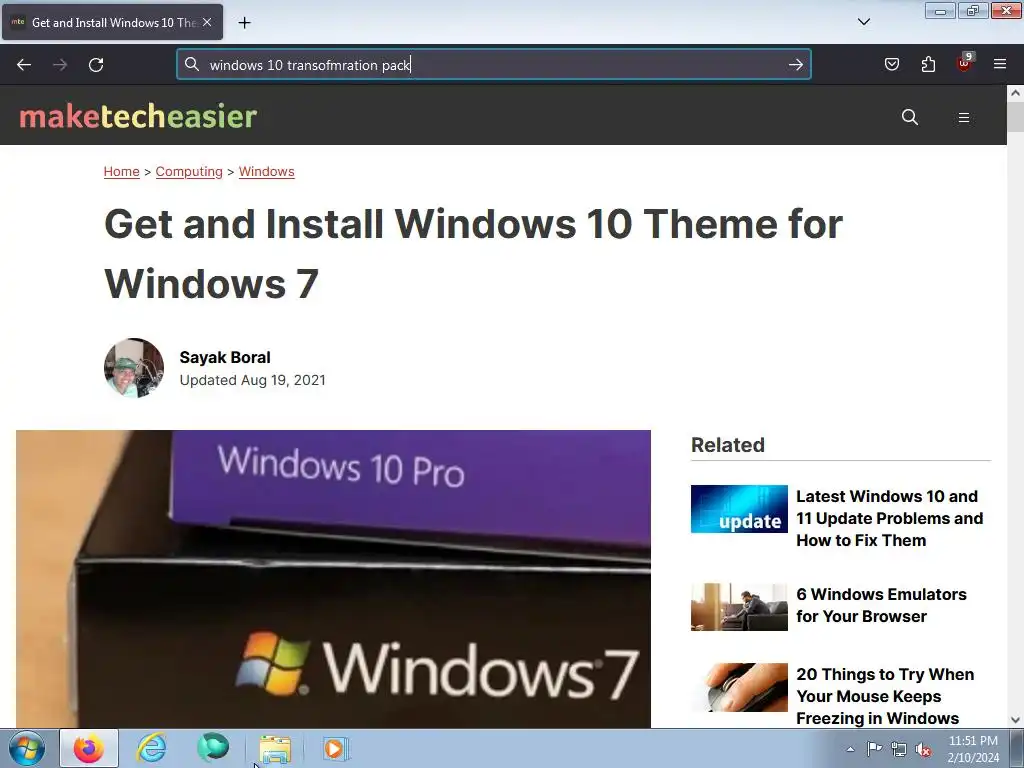Go to the Computing breadcrumb link

189,172
